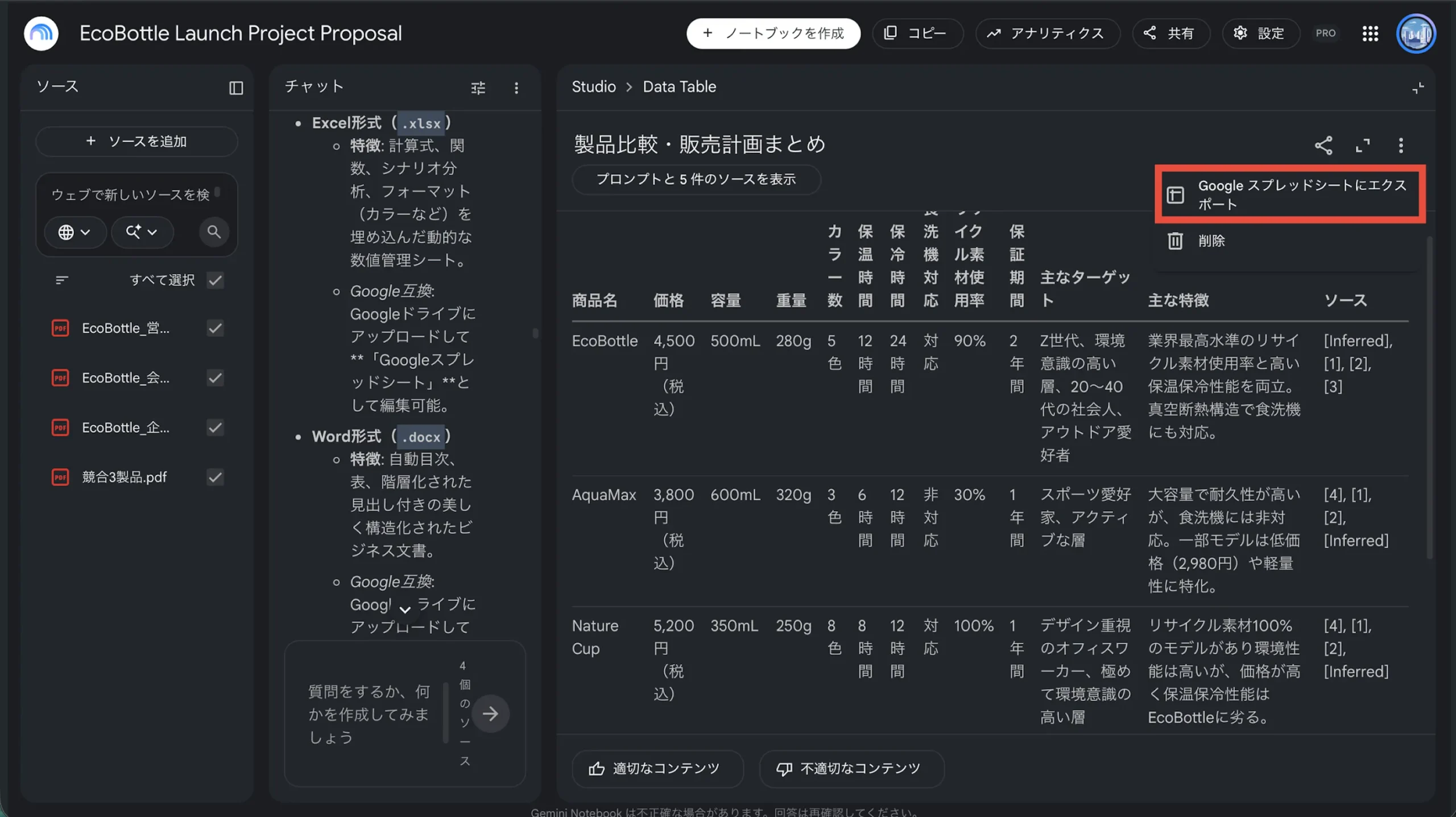Viewport: 1456px width, 817px height.
Task: Rate with 不適切なコンテンツ thumbs down
Action: [851, 769]
